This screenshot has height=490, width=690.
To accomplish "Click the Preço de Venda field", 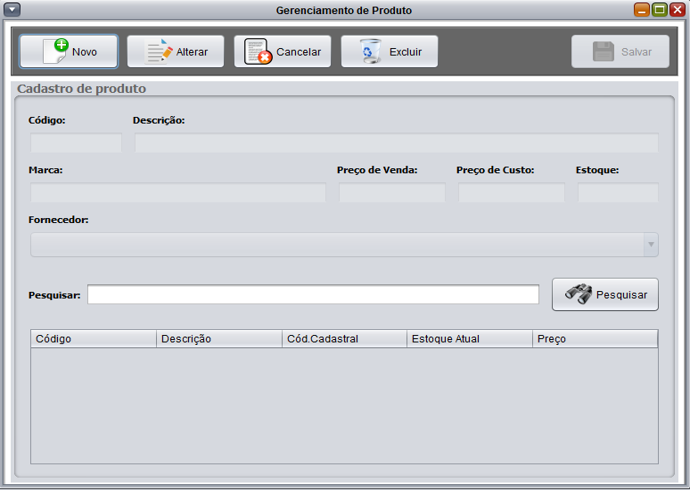I will click(x=392, y=193).
